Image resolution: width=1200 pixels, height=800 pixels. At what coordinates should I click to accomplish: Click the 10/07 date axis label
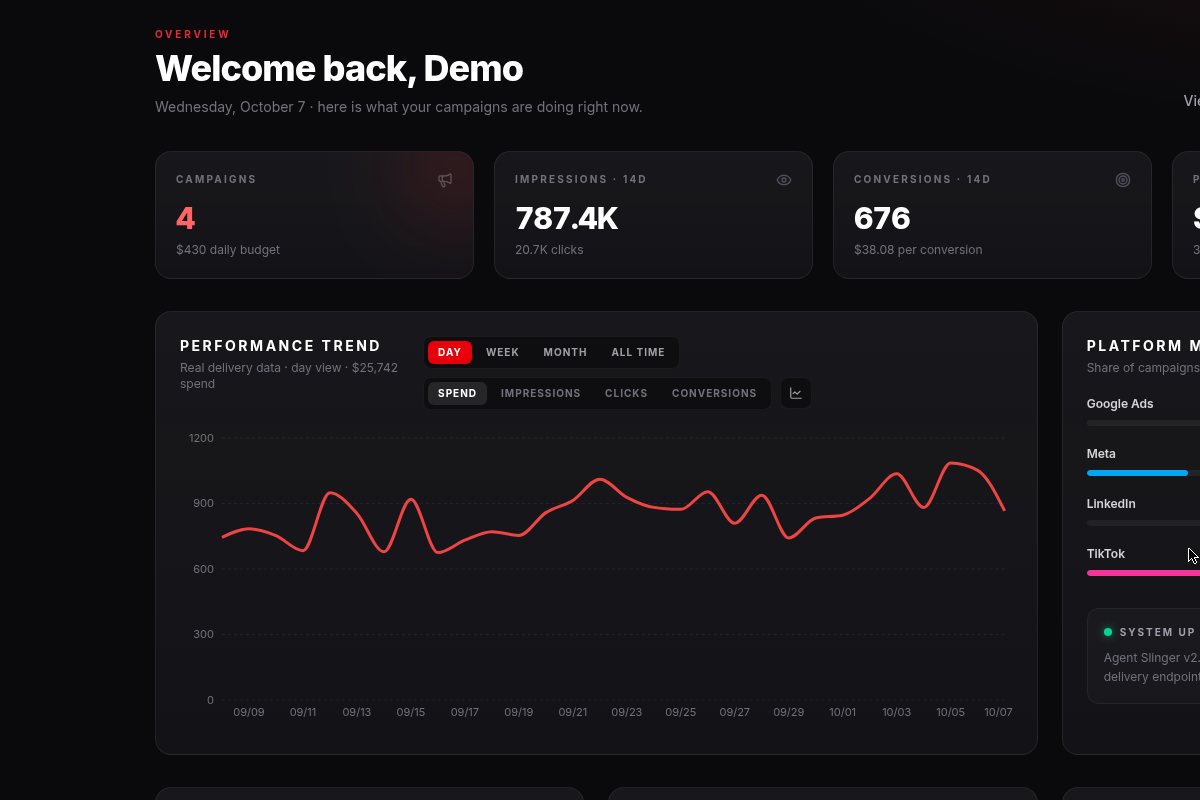998,713
